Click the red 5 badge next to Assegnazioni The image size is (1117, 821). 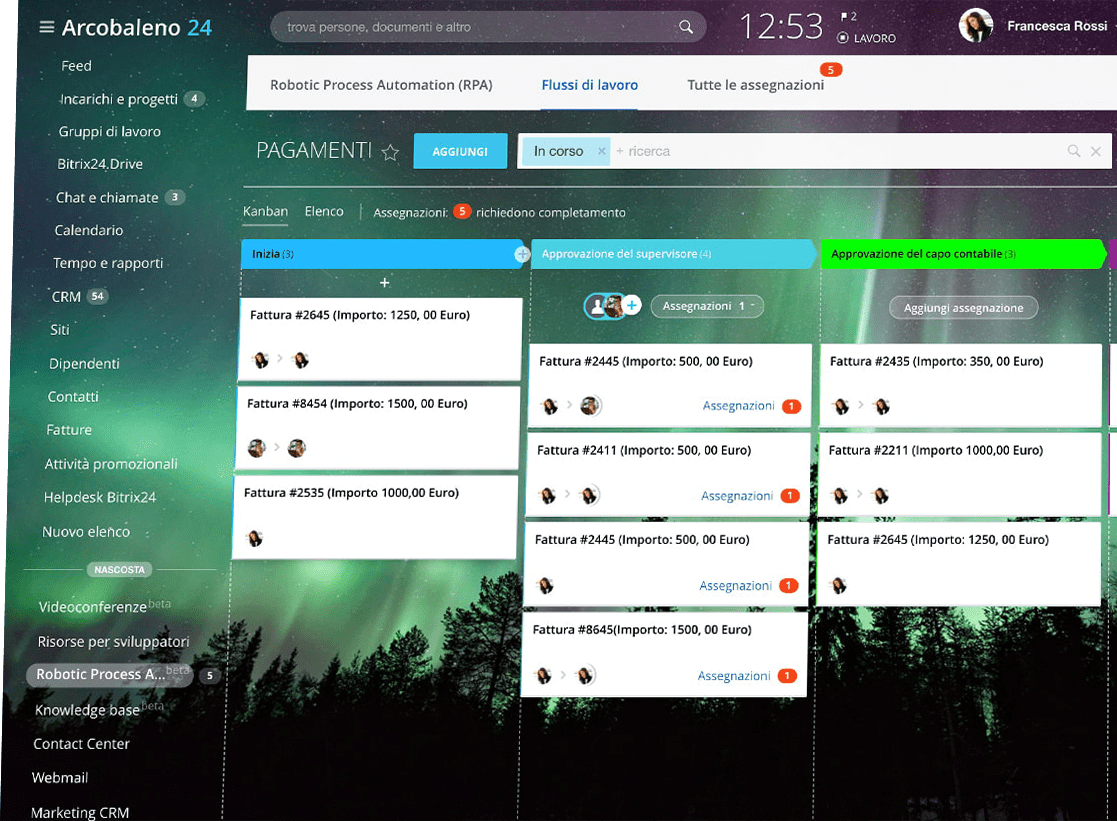(x=462, y=212)
